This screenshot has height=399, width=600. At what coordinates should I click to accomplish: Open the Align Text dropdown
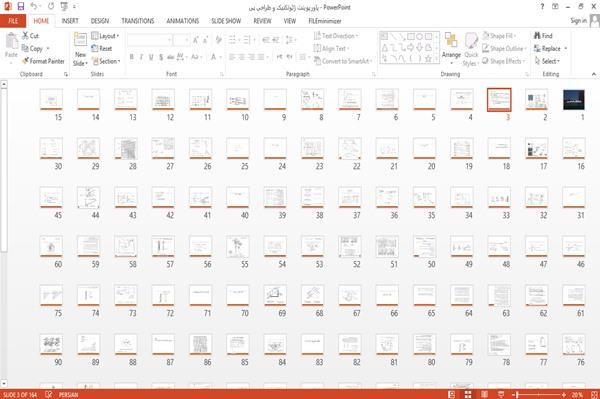click(331, 48)
